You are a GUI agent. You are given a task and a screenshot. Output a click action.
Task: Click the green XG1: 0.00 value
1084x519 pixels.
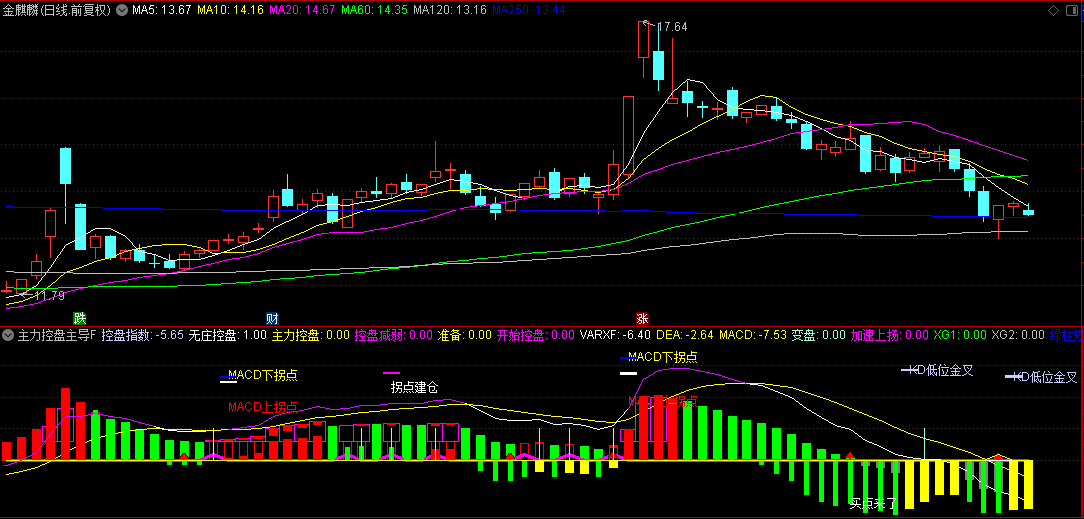point(960,336)
